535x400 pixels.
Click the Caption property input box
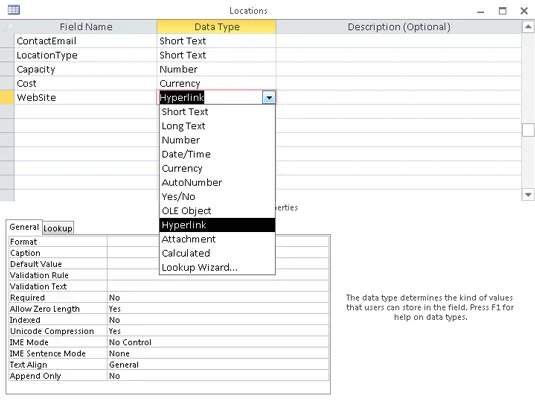click(218, 253)
